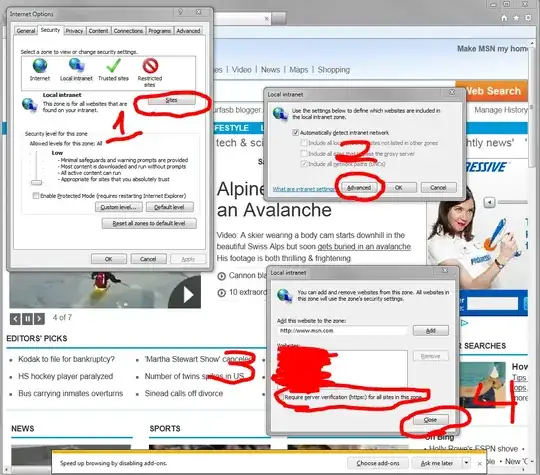The image size is (540, 475).
Task: Click the MSN Video navigation link
Action: (x=241, y=70)
